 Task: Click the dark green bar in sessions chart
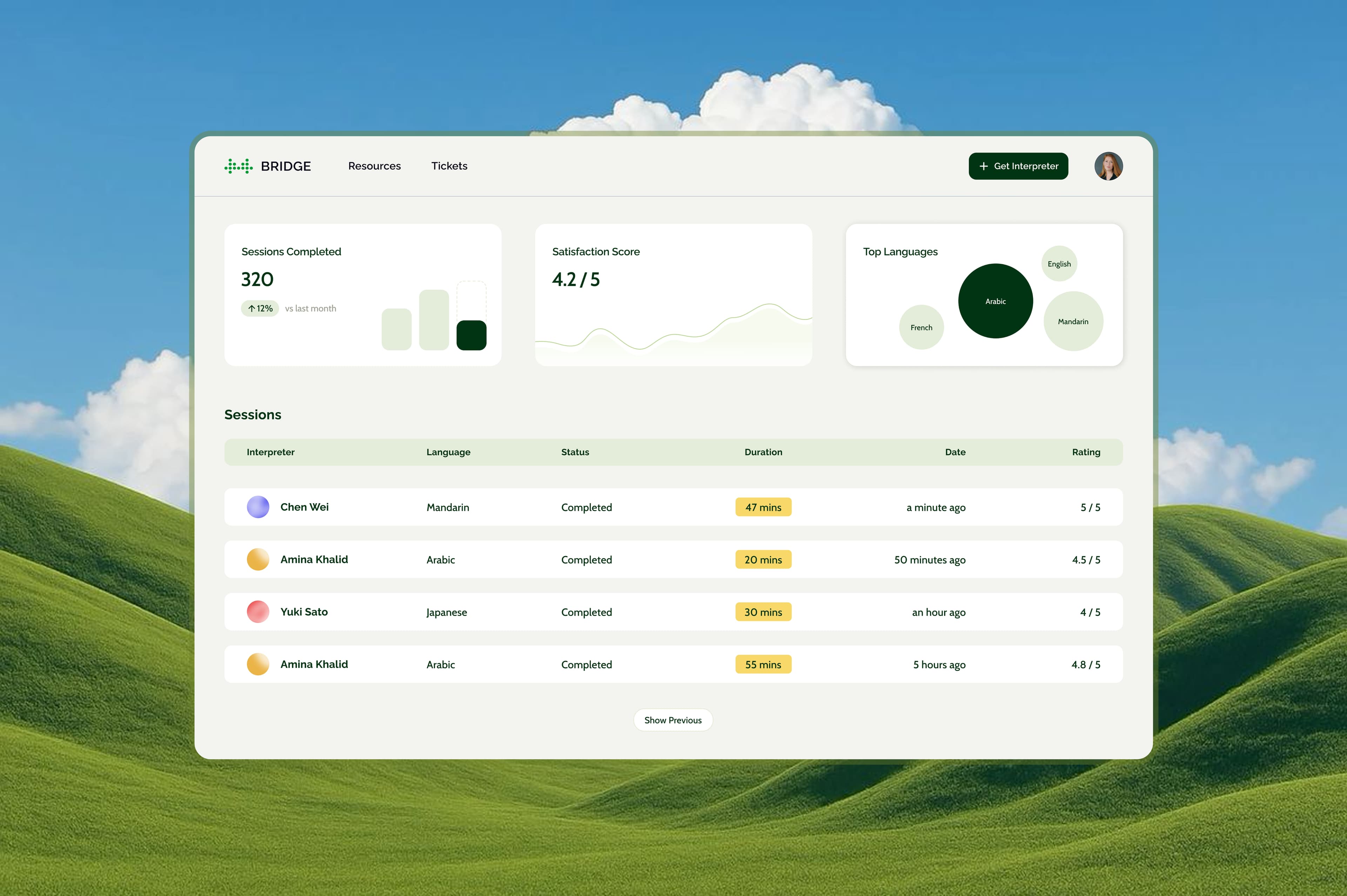click(x=471, y=335)
